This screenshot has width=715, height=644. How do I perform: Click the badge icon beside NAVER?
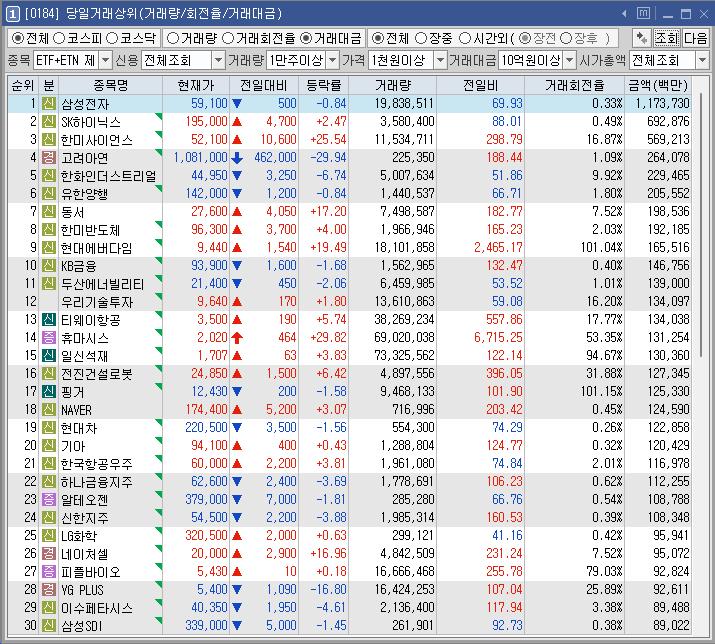pyautogui.click(x=49, y=410)
